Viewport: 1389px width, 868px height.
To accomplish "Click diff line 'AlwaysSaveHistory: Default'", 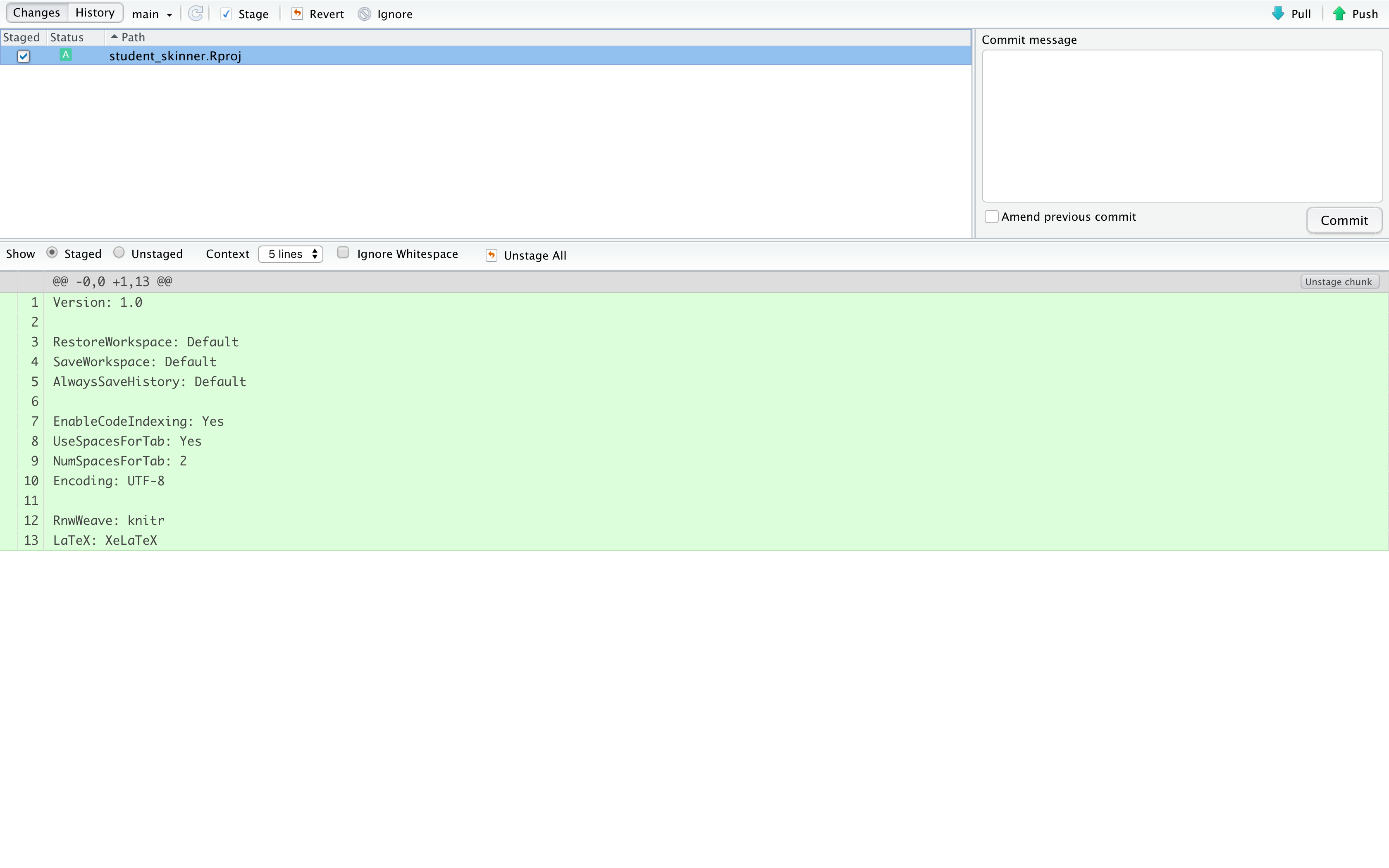I will [150, 382].
